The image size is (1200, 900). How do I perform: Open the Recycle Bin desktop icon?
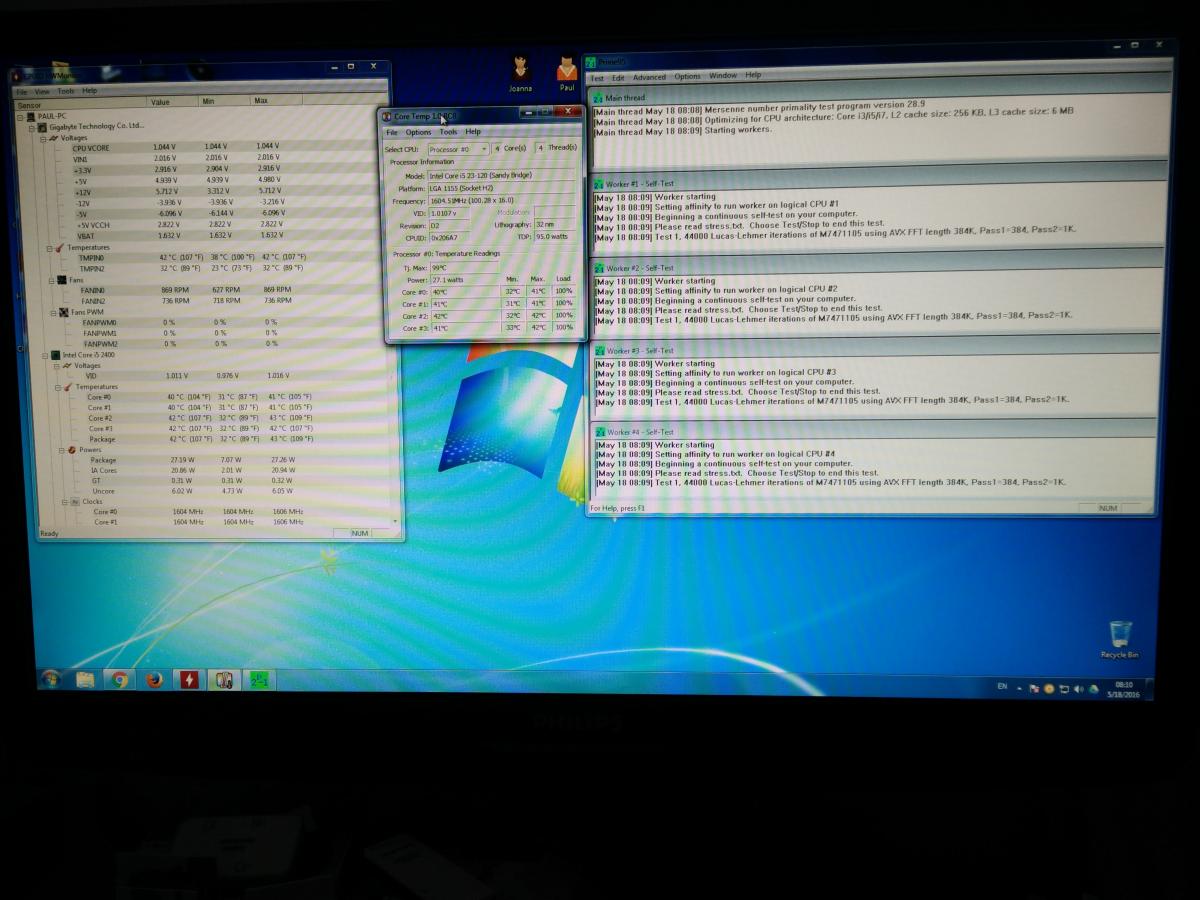coord(1120,639)
